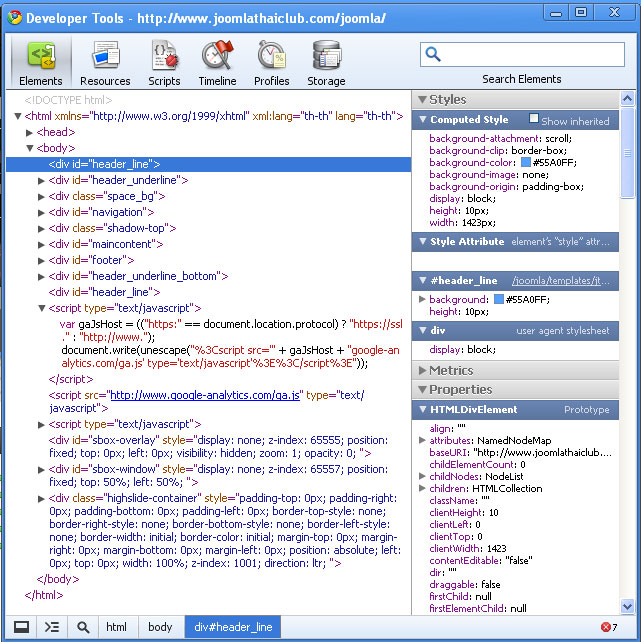This screenshot has width=641, height=642.
Task: Collapse the #header_line rule section
Action: pyautogui.click(x=423, y=280)
